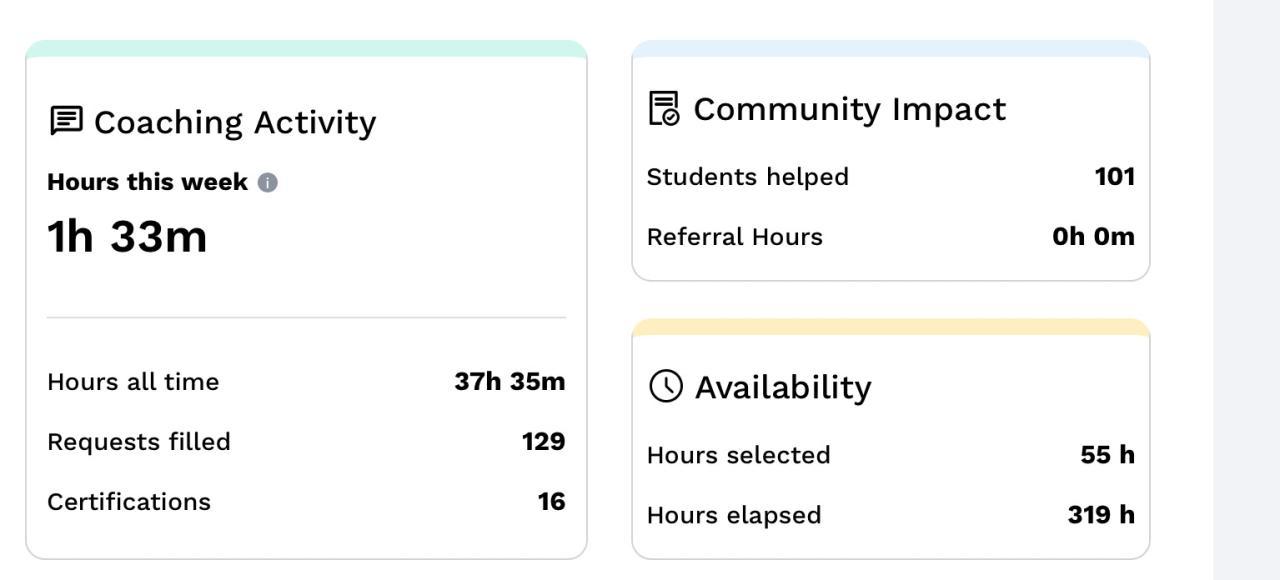Click the 16 certifications count
This screenshot has width=1280, height=580.
point(551,502)
